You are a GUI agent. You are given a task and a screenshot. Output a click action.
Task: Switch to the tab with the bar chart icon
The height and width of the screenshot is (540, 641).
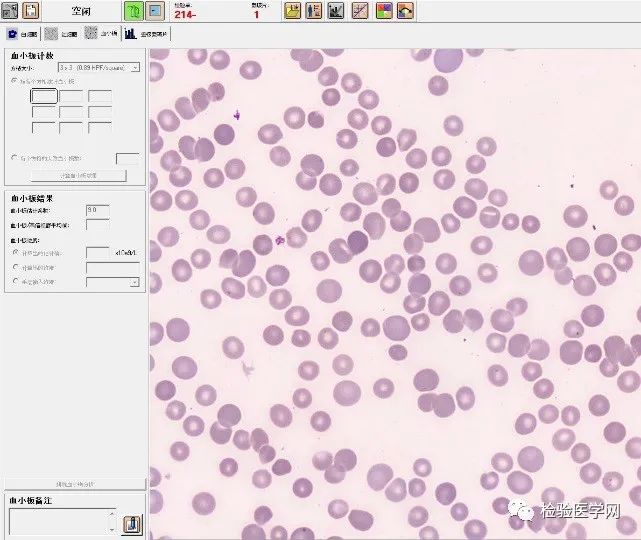tap(147, 33)
